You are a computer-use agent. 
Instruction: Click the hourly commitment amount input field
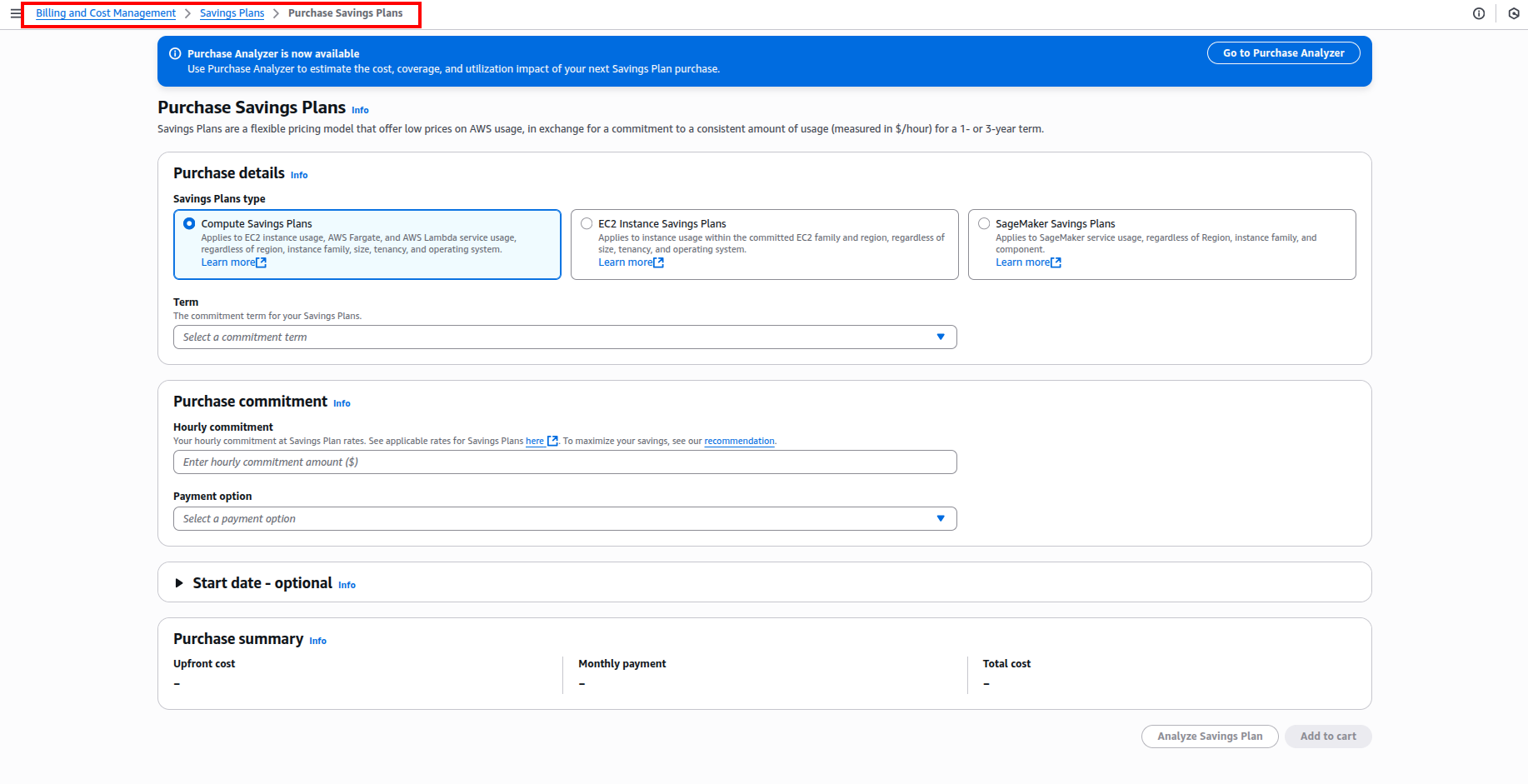(564, 462)
